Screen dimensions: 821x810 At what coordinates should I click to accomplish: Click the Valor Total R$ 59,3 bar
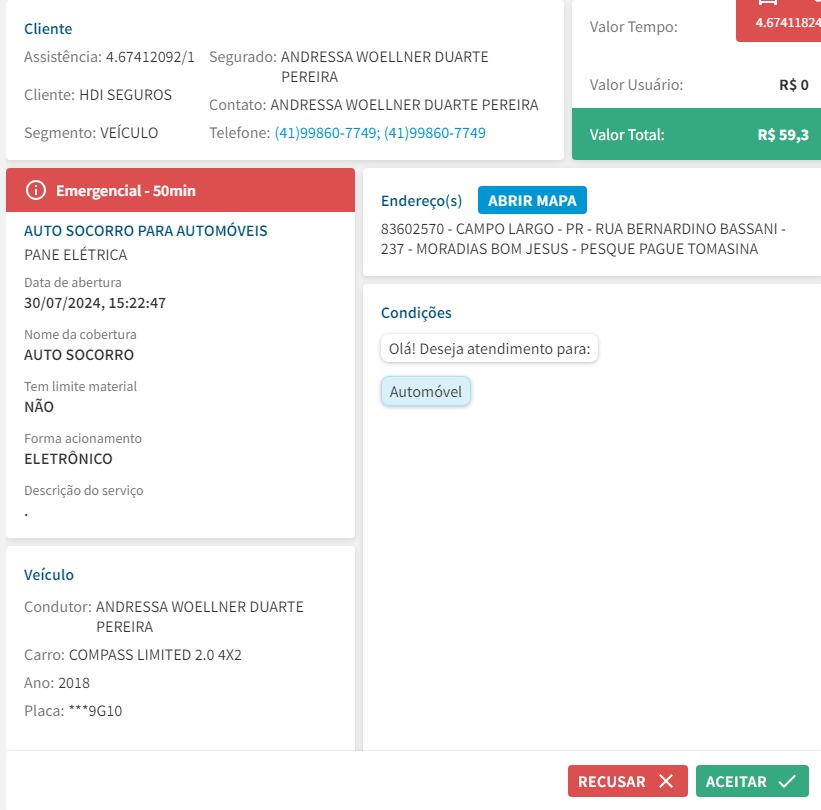pyautogui.click(x=696, y=134)
